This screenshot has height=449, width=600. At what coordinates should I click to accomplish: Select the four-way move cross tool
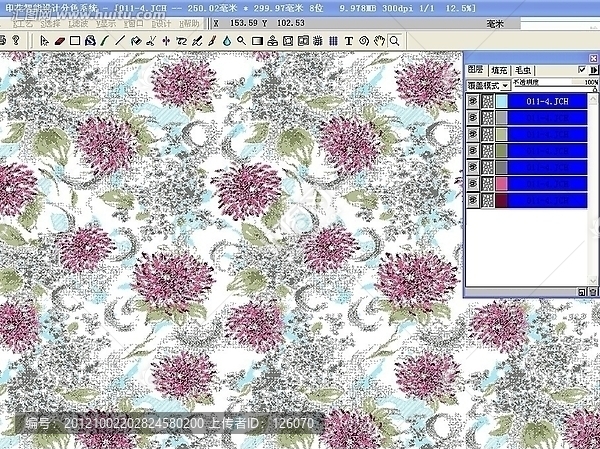166,41
